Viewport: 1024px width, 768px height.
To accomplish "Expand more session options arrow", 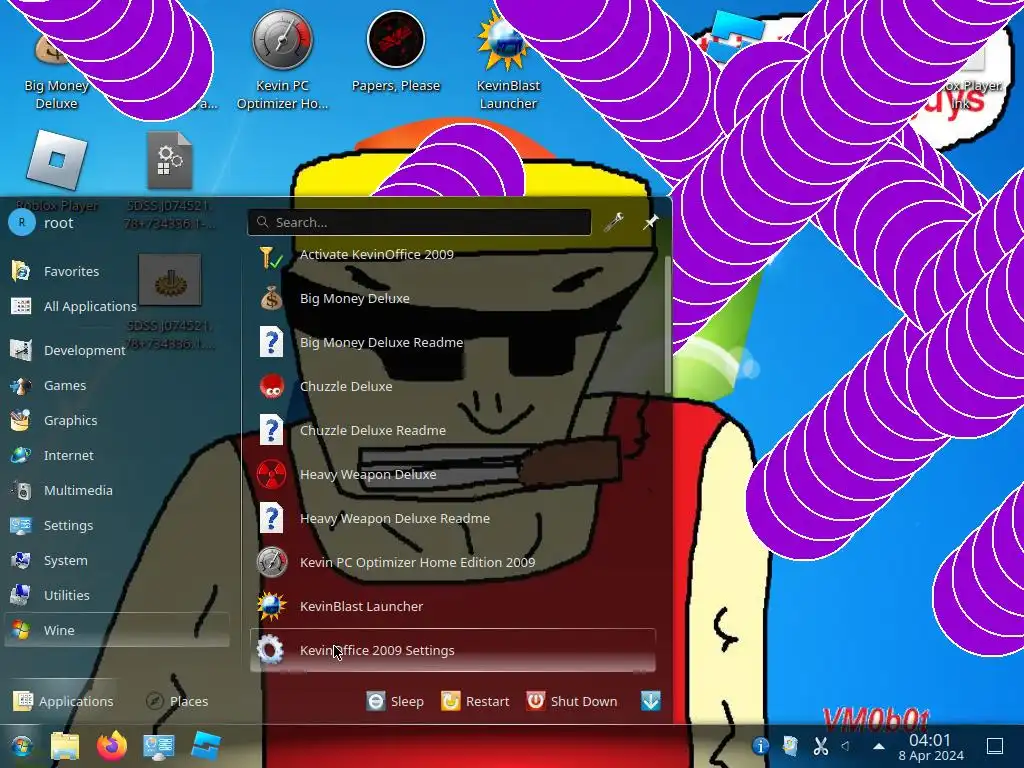I will pyautogui.click(x=650, y=701).
